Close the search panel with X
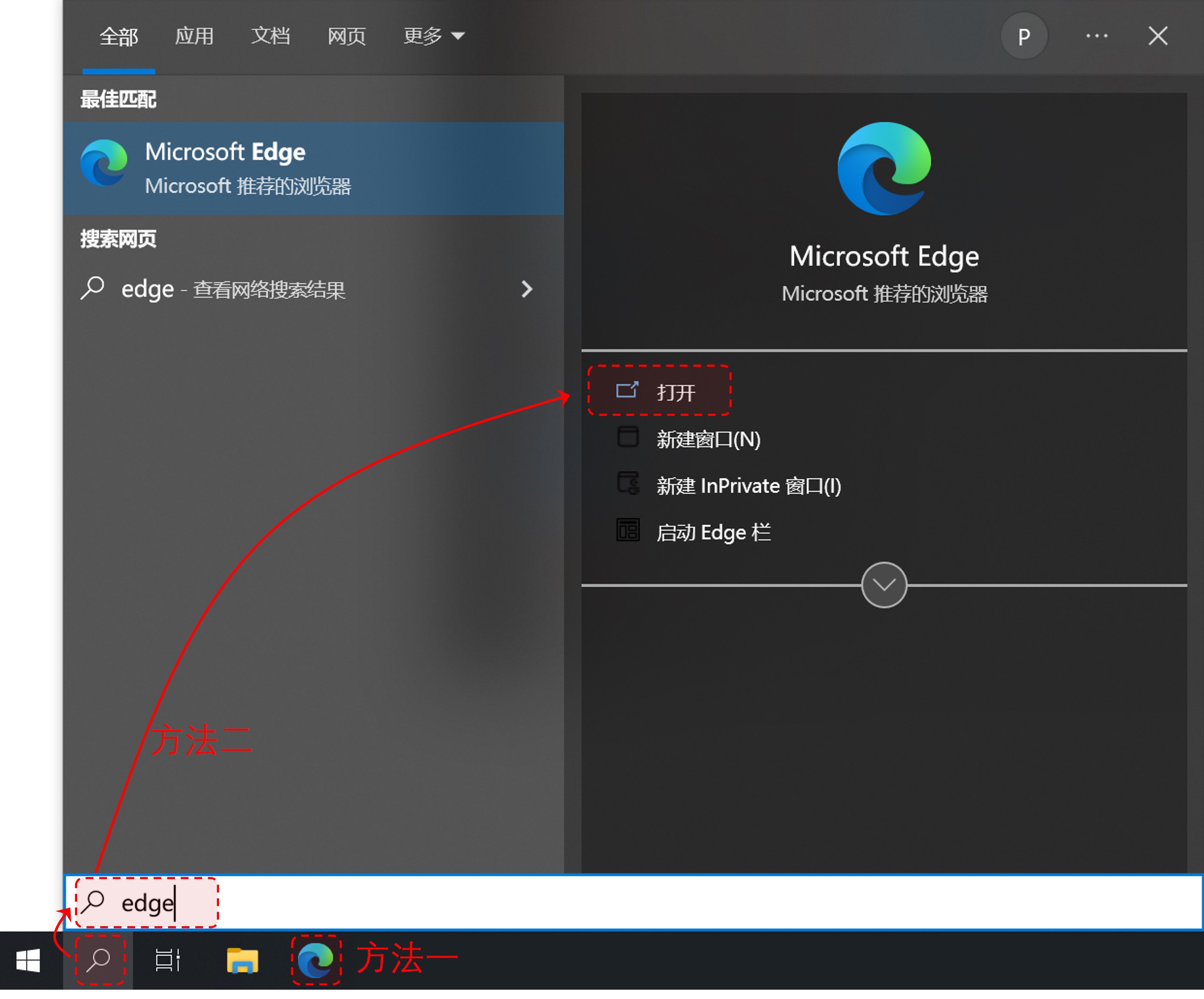Viewport: 1204px width, 999px height. click(1157, 36)
